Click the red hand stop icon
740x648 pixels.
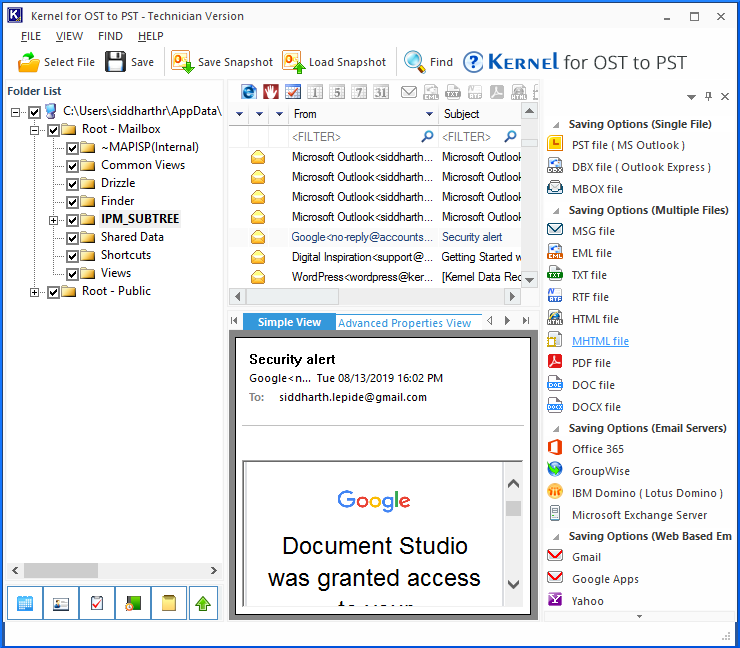point(270,92)
